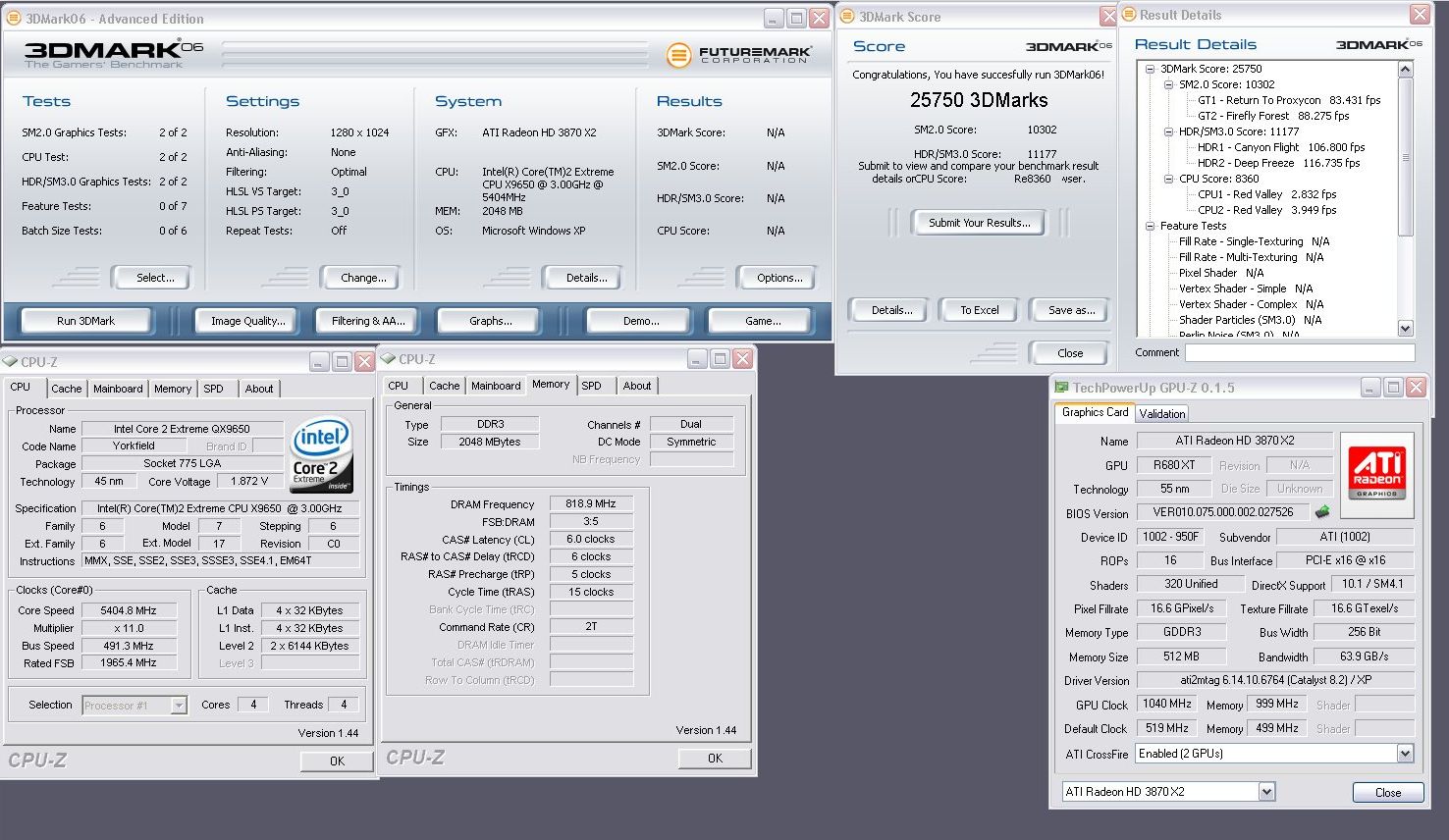Viewport: 1449px width, 840px height.
Task: Click the GPU-Z BIOS save chip icon
Action: pos(1322,511)
